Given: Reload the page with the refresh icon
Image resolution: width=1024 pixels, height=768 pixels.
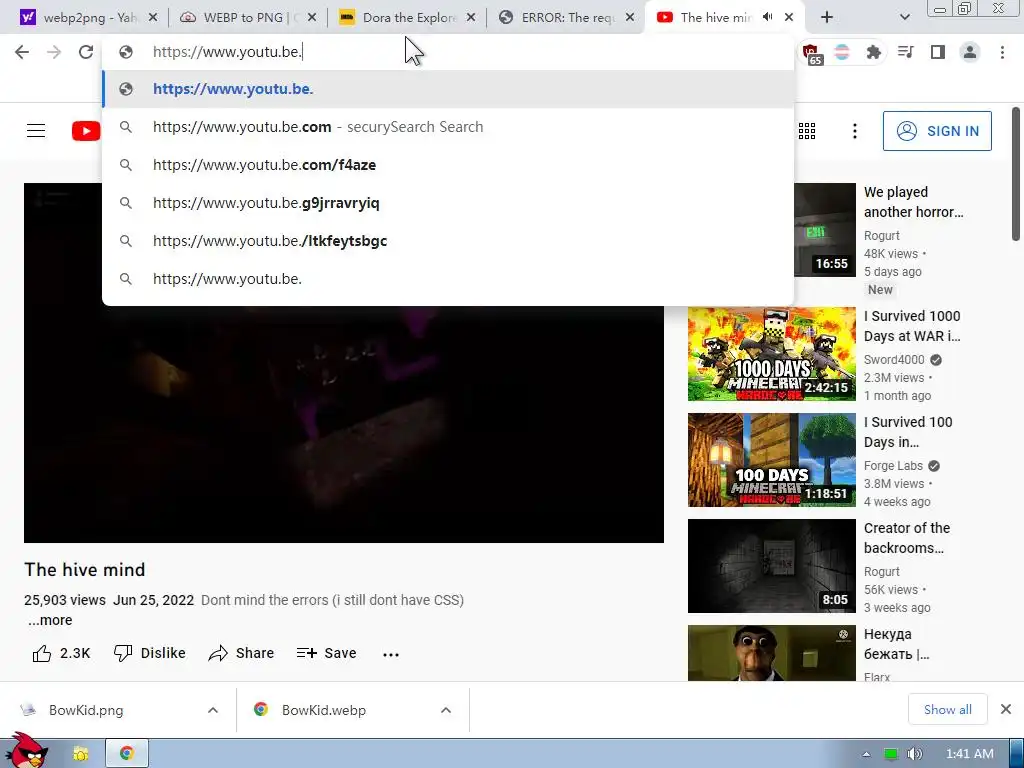Looking at the screenshot, I should [86, 52].
